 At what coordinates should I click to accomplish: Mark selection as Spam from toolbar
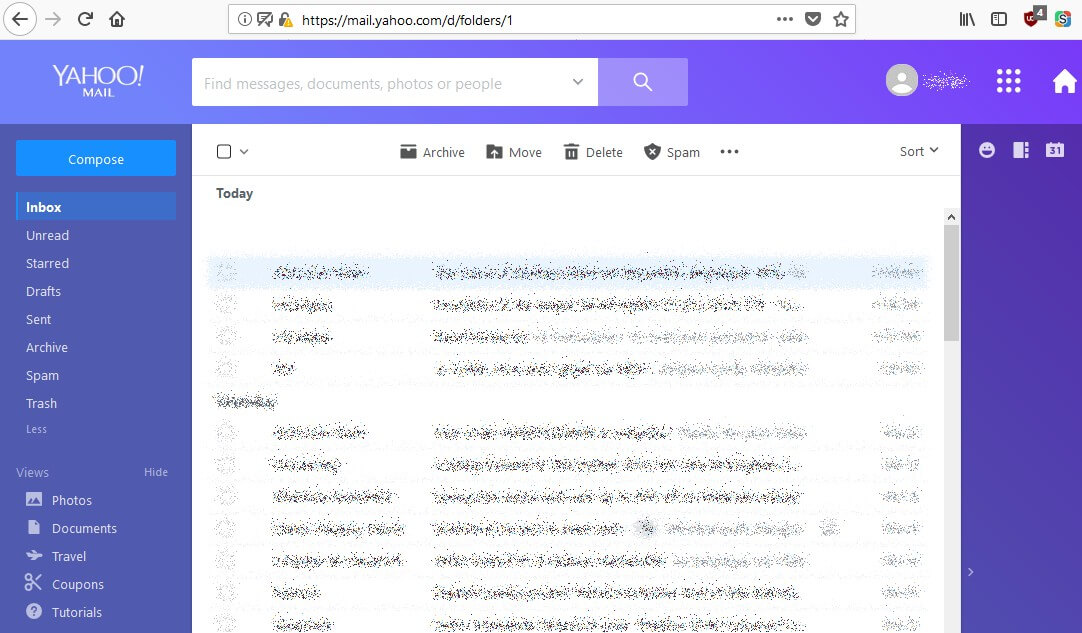coord(672,152)
